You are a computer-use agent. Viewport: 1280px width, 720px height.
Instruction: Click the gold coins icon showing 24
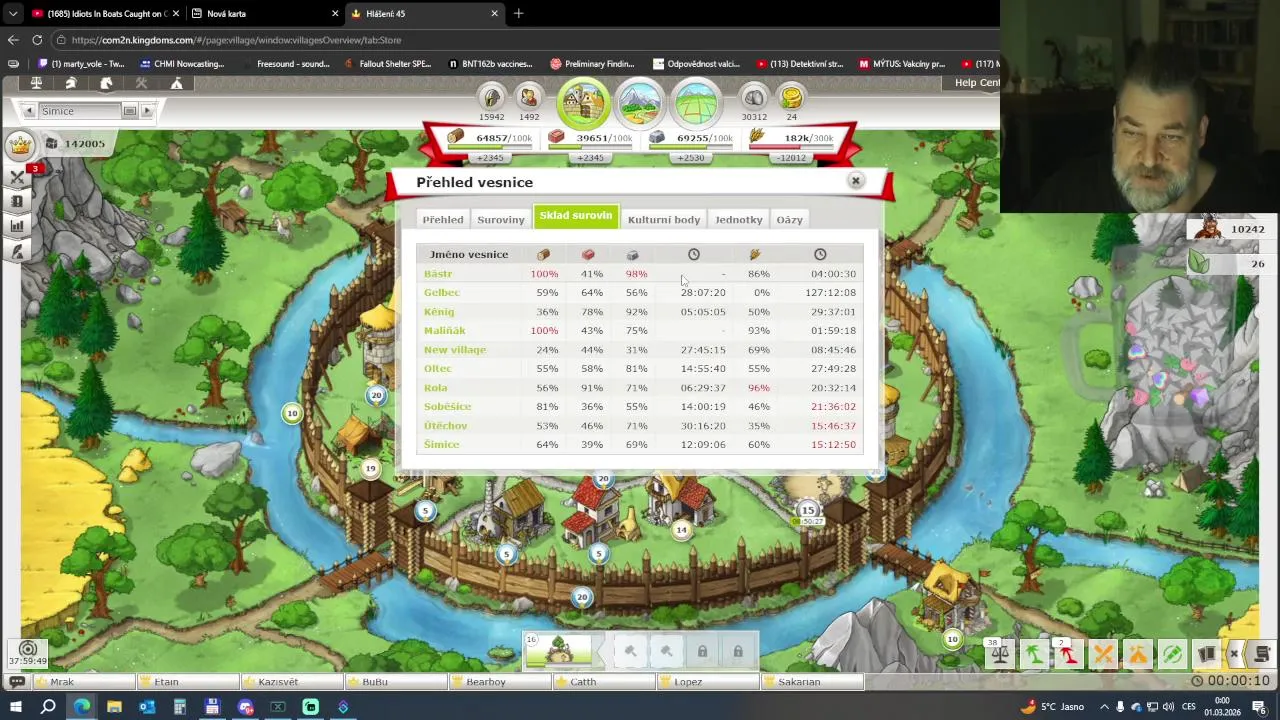click(x=792, y=97)
